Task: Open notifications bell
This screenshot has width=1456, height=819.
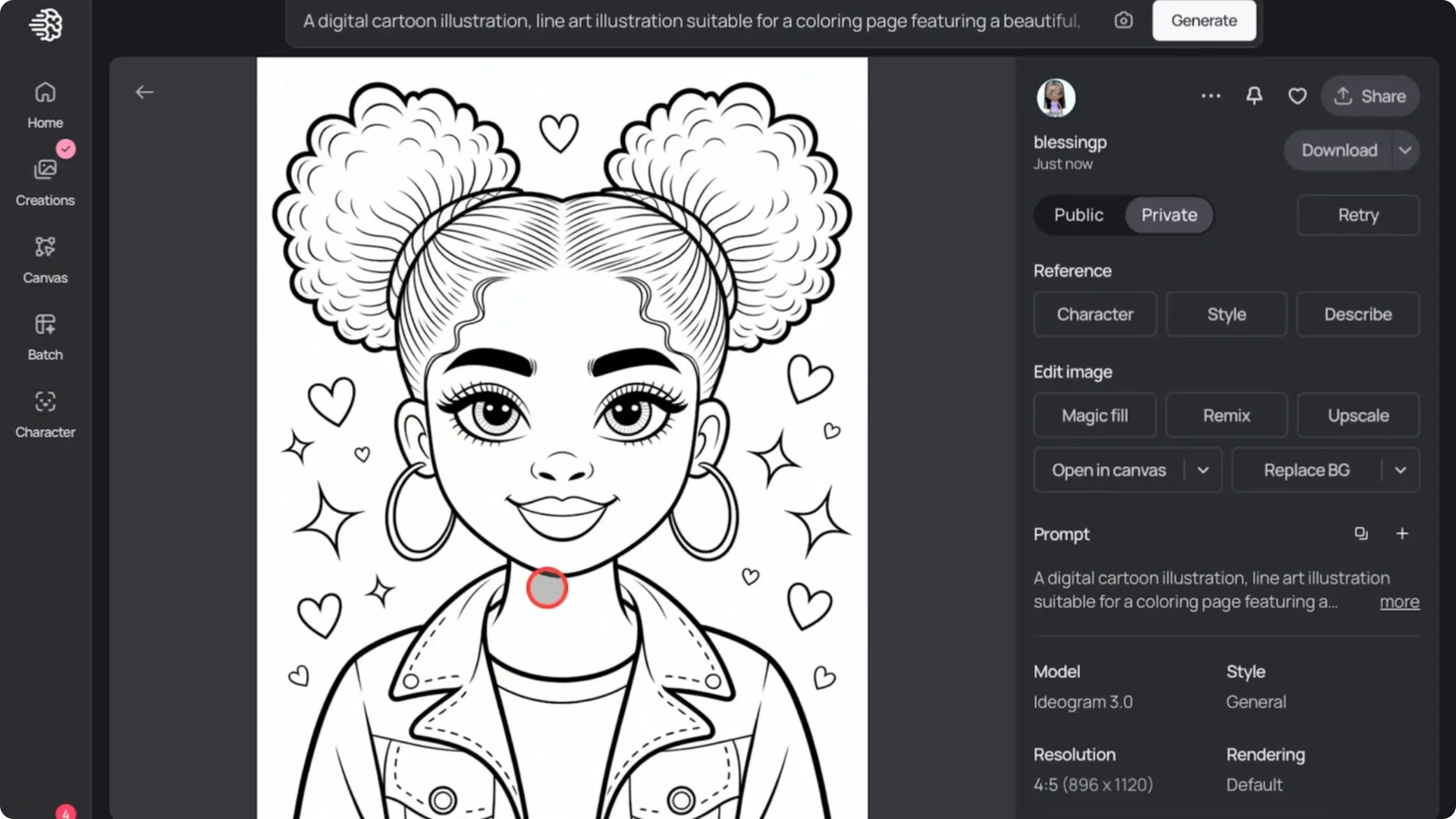Action: [1254, 96]
